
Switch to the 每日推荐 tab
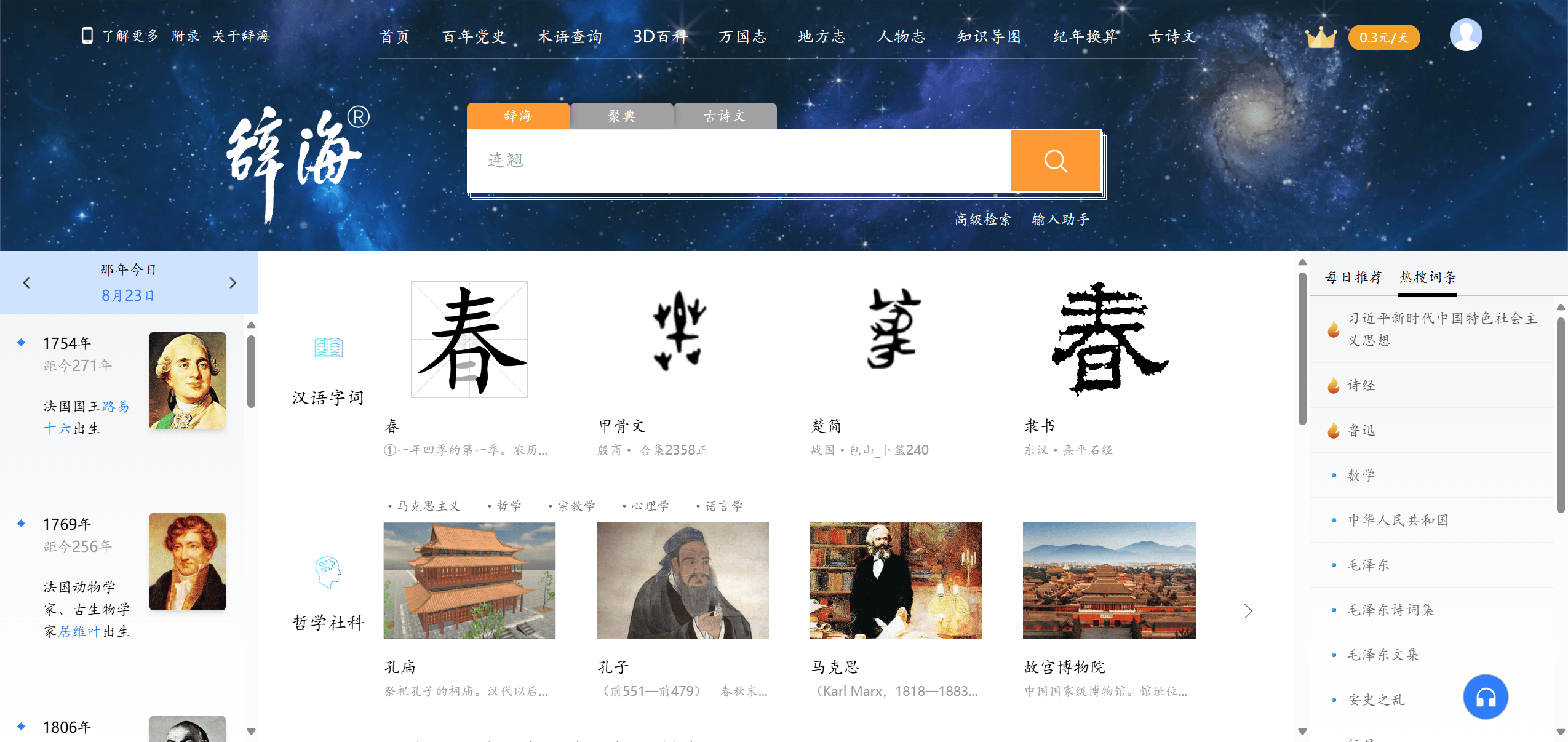pyautogui.click(x=1355, y=277)
